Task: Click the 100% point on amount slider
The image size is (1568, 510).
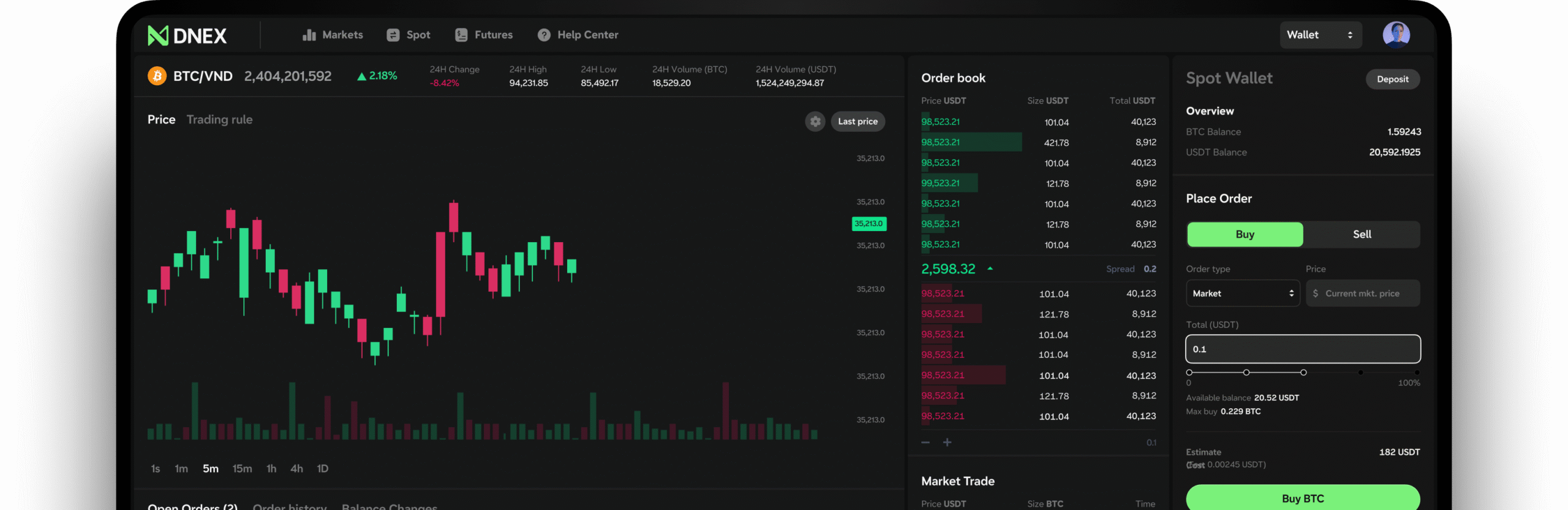Action: (x=1417, y=373)
